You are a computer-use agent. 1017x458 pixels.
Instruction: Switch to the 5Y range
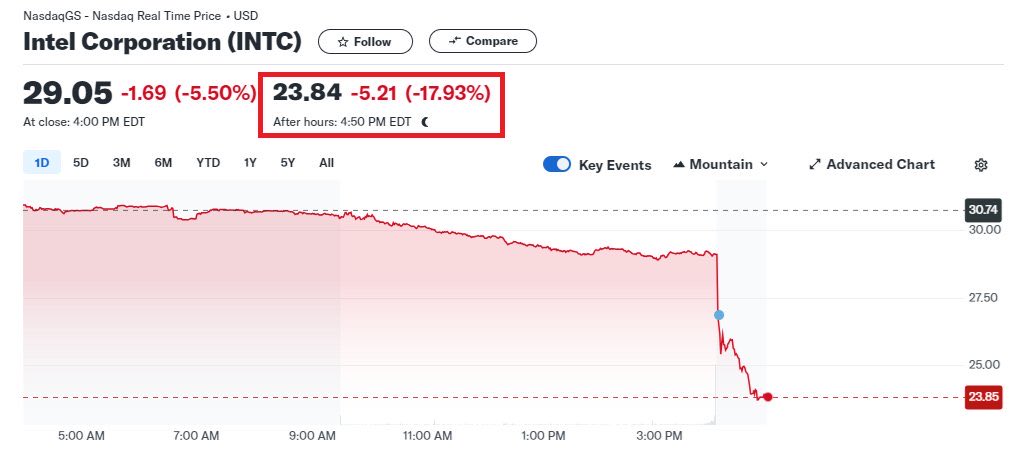288,163
